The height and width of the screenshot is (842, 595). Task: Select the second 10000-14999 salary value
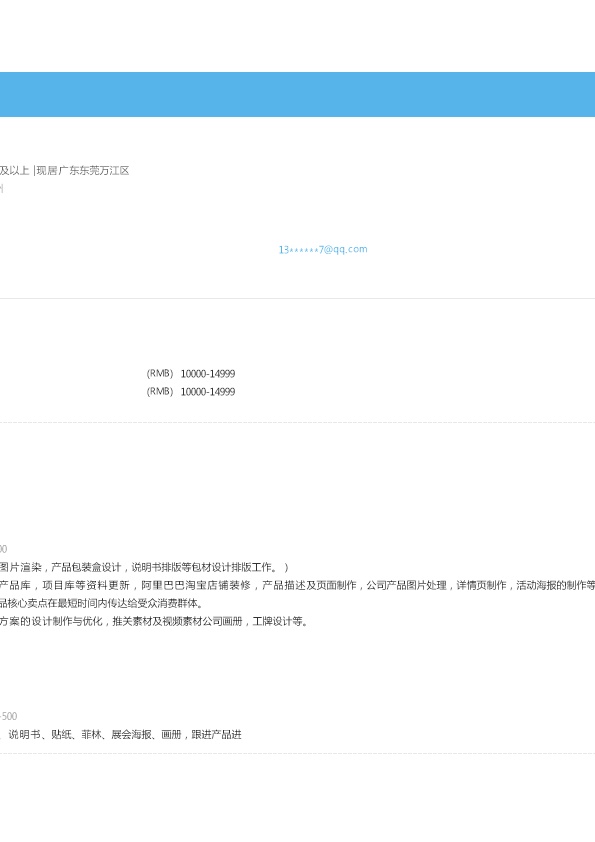click(208, 392)
